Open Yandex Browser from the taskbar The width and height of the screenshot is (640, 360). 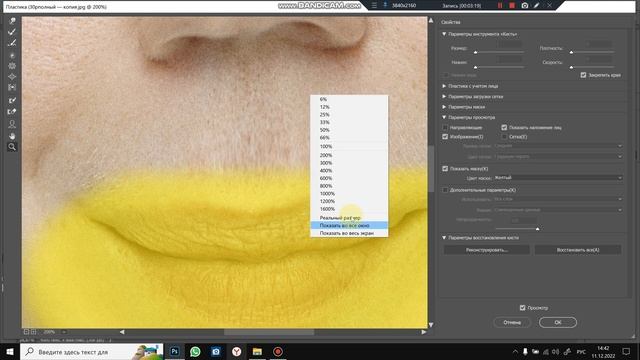pos(236,351)
